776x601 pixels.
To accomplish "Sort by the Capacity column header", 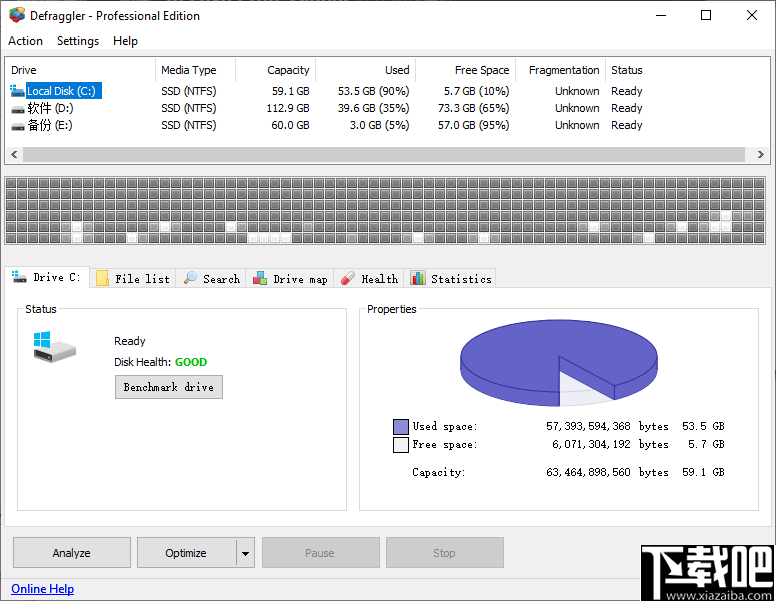I will click(x=276, y=70).
